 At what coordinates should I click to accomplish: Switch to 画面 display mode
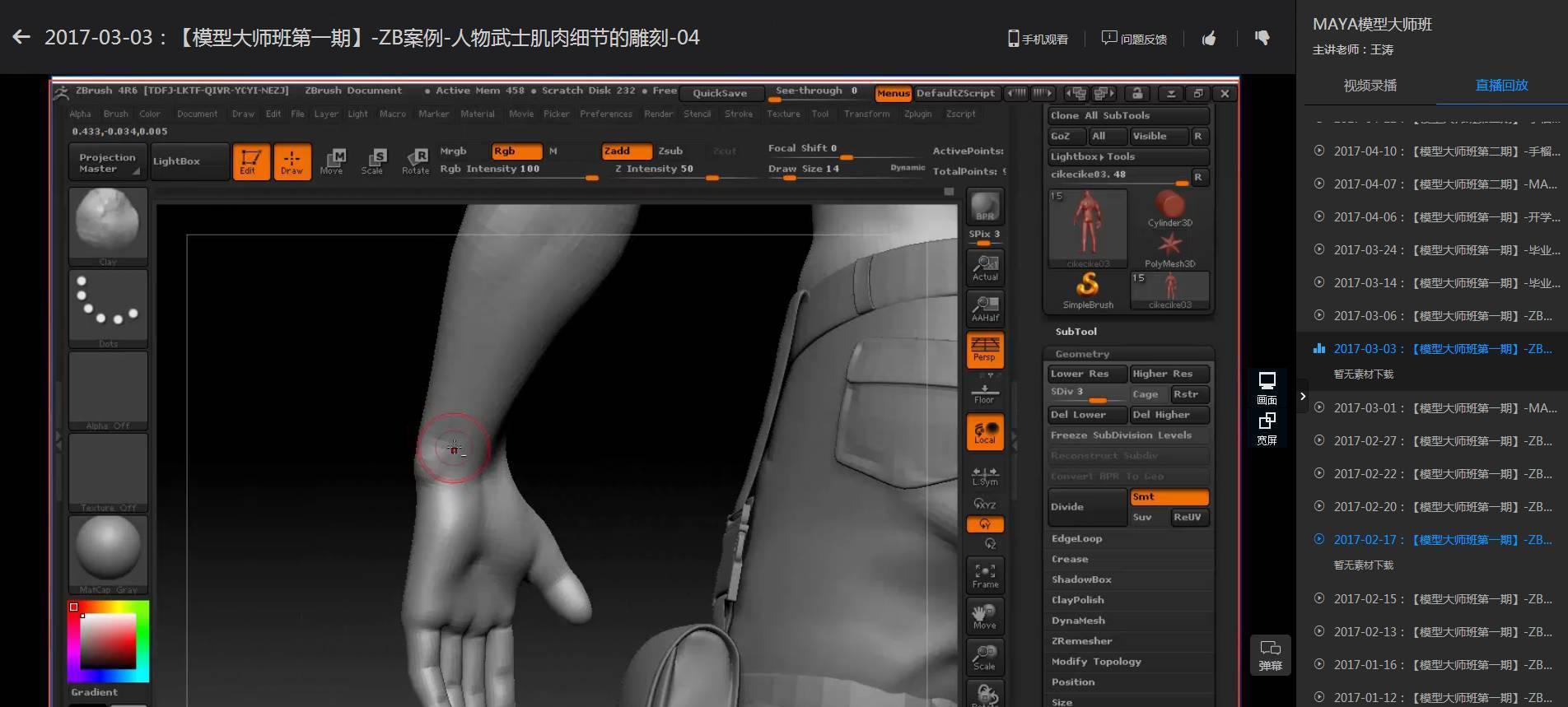[x=1267, y=388]
